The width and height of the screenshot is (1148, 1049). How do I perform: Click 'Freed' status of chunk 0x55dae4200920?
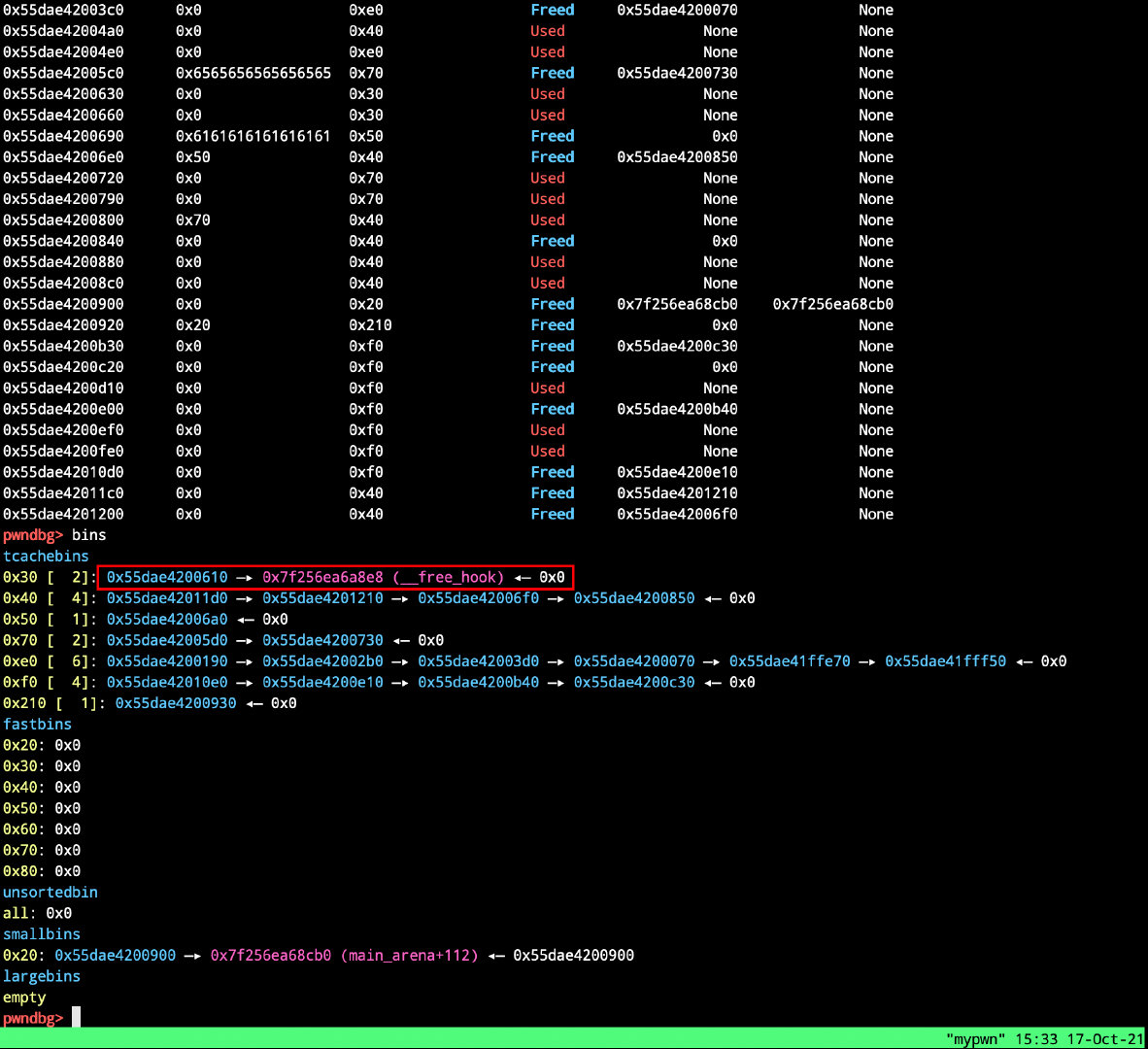click(x=552, y=325)
